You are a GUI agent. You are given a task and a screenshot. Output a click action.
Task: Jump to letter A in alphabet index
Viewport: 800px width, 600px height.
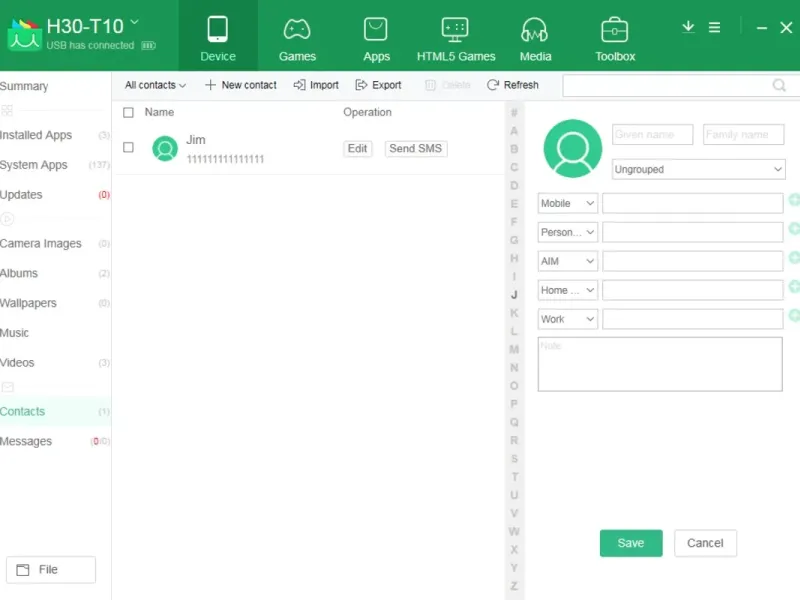tap(514, 131)
